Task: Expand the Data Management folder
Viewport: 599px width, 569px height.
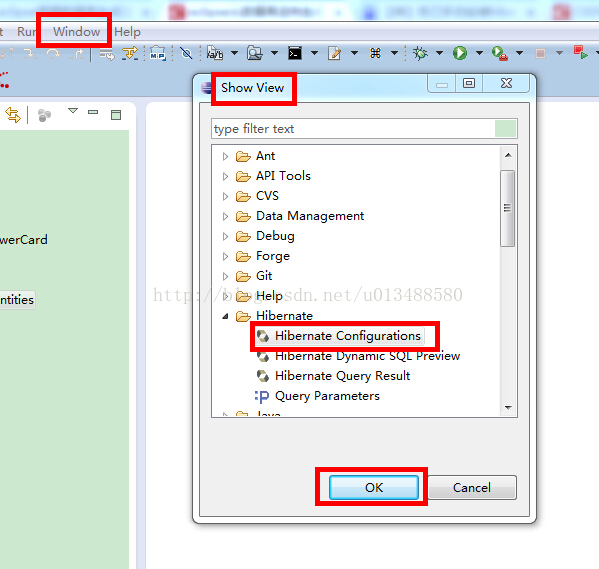Action: click(x=225, y=216)
